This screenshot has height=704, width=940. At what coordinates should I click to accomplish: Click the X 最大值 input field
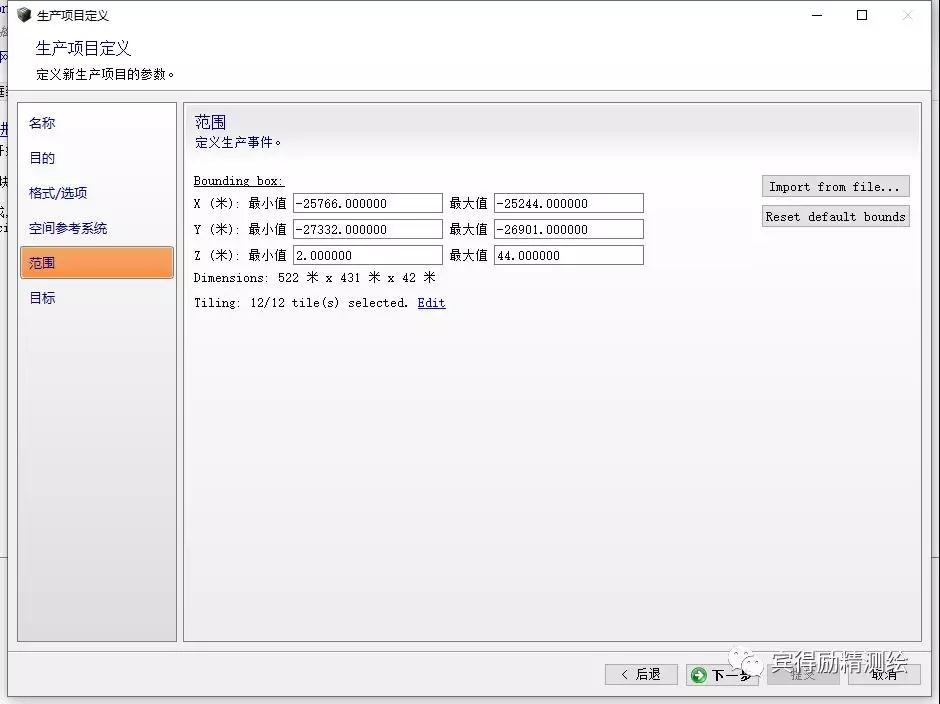tap(568, 204)
